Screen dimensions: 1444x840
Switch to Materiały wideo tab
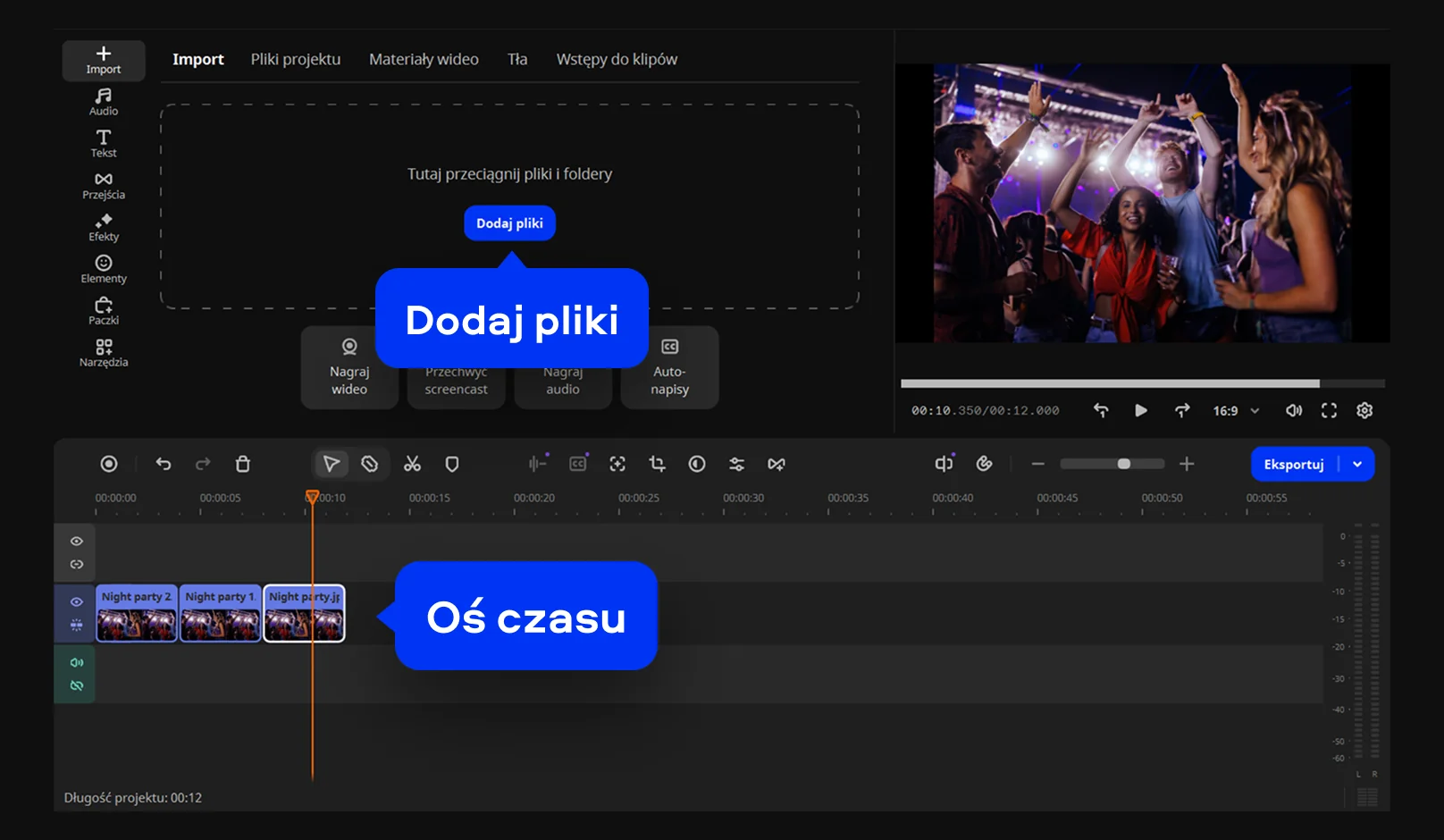[424, 59]
